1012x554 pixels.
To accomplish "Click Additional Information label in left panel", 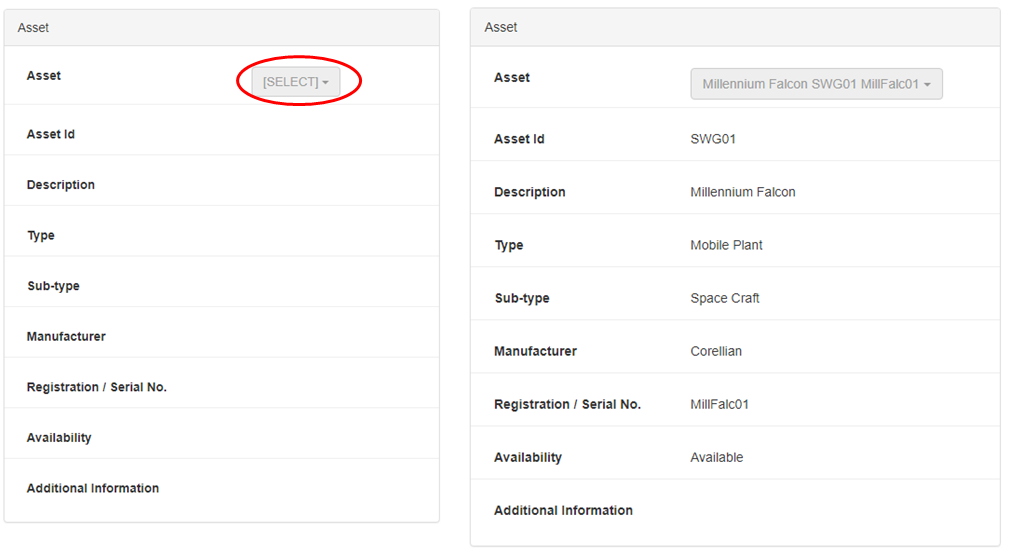I will click(93, 488).
